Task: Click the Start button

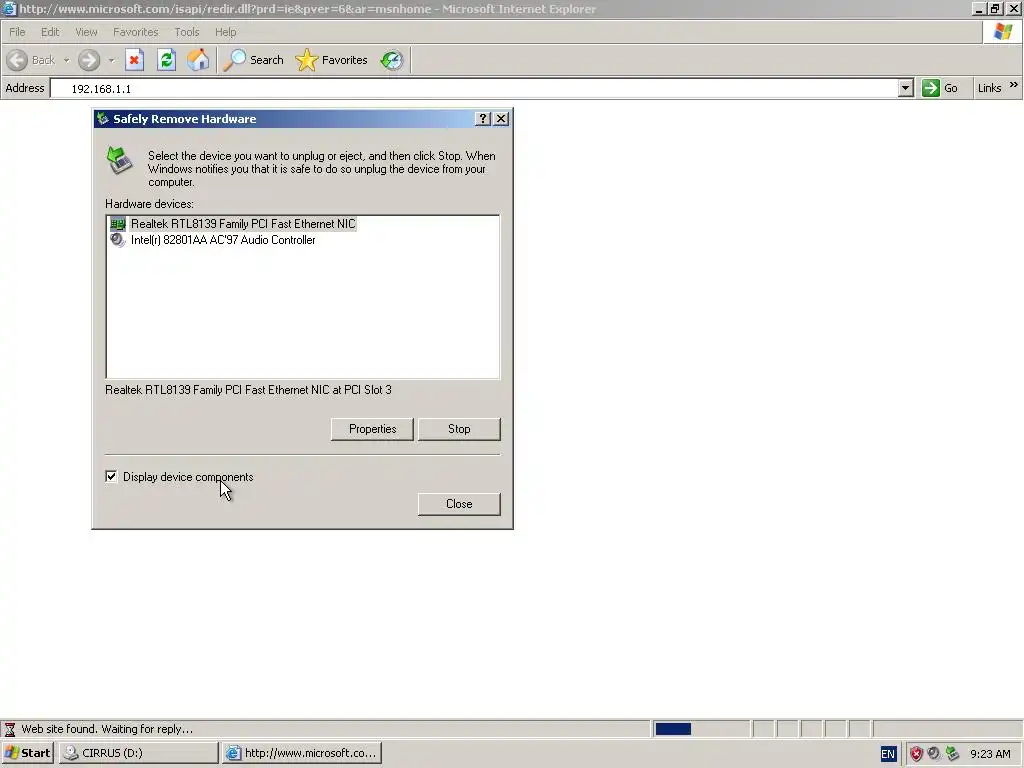Action: pyautogui.click(x=27, y=753)
